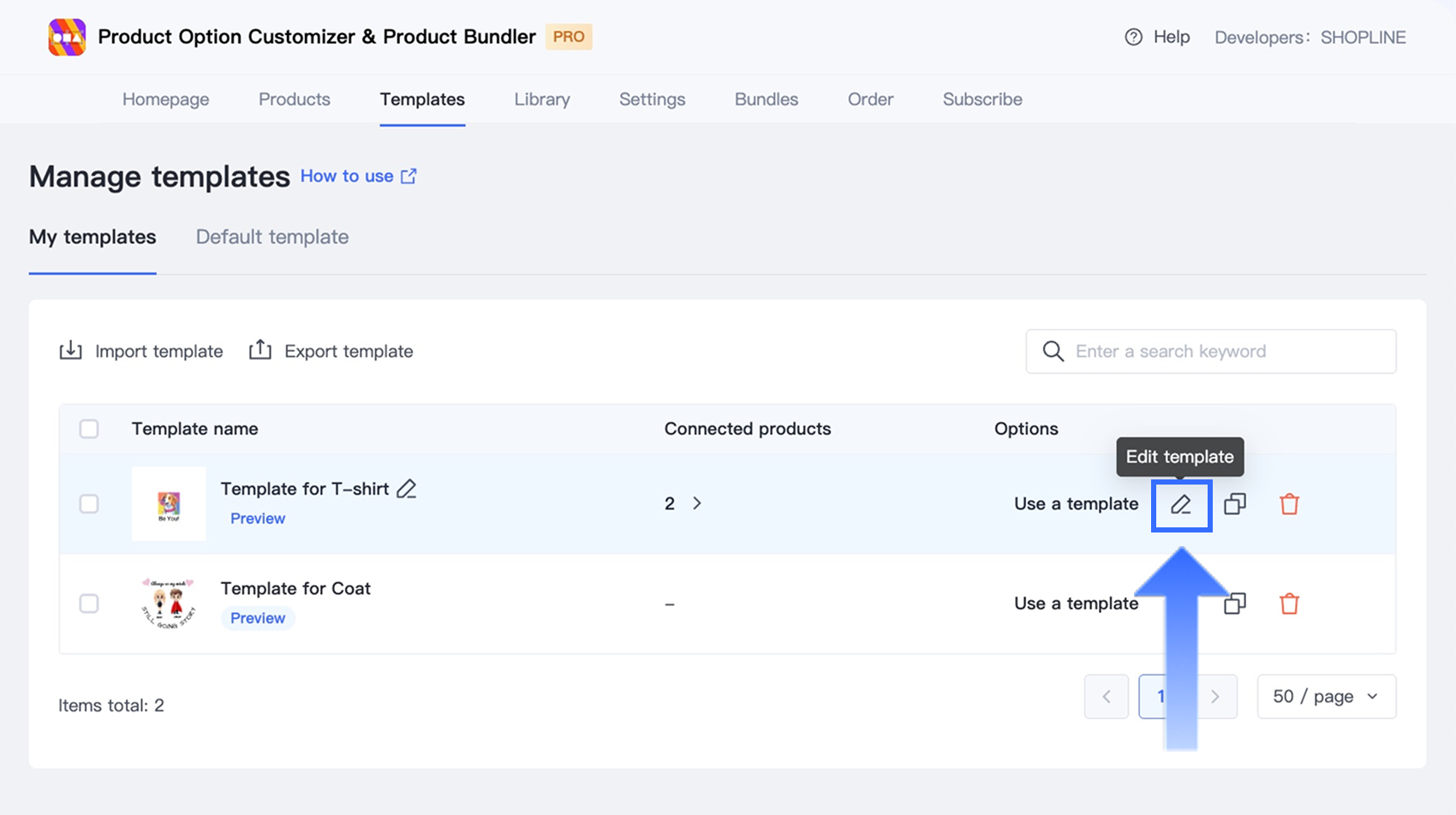Rename Template for T-shirt via pencil icon
Screen dimensions: 1456x815
407,489
